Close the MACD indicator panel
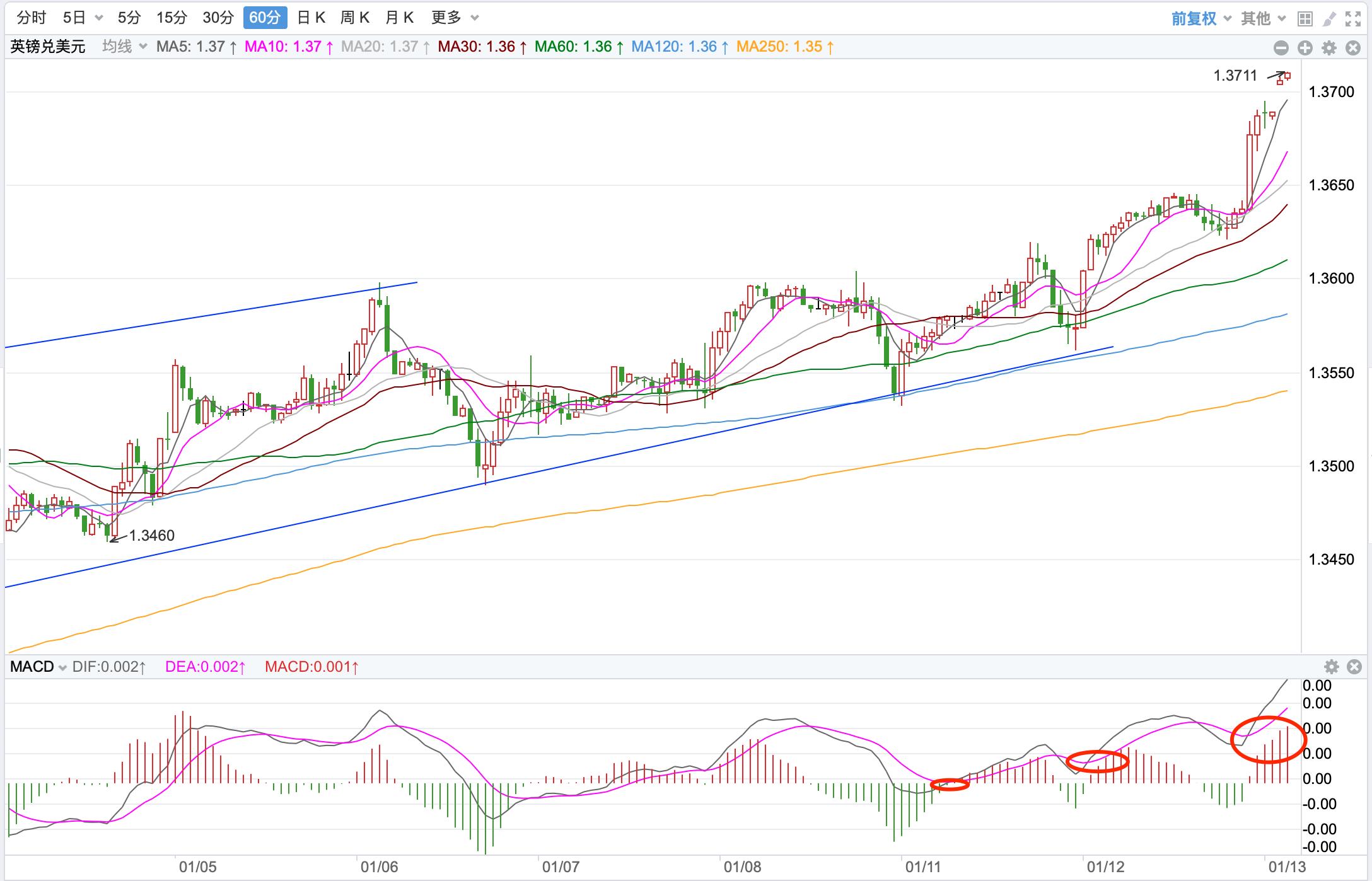This screenshot has width=1372, height=881. click(x=1354, y=667)
